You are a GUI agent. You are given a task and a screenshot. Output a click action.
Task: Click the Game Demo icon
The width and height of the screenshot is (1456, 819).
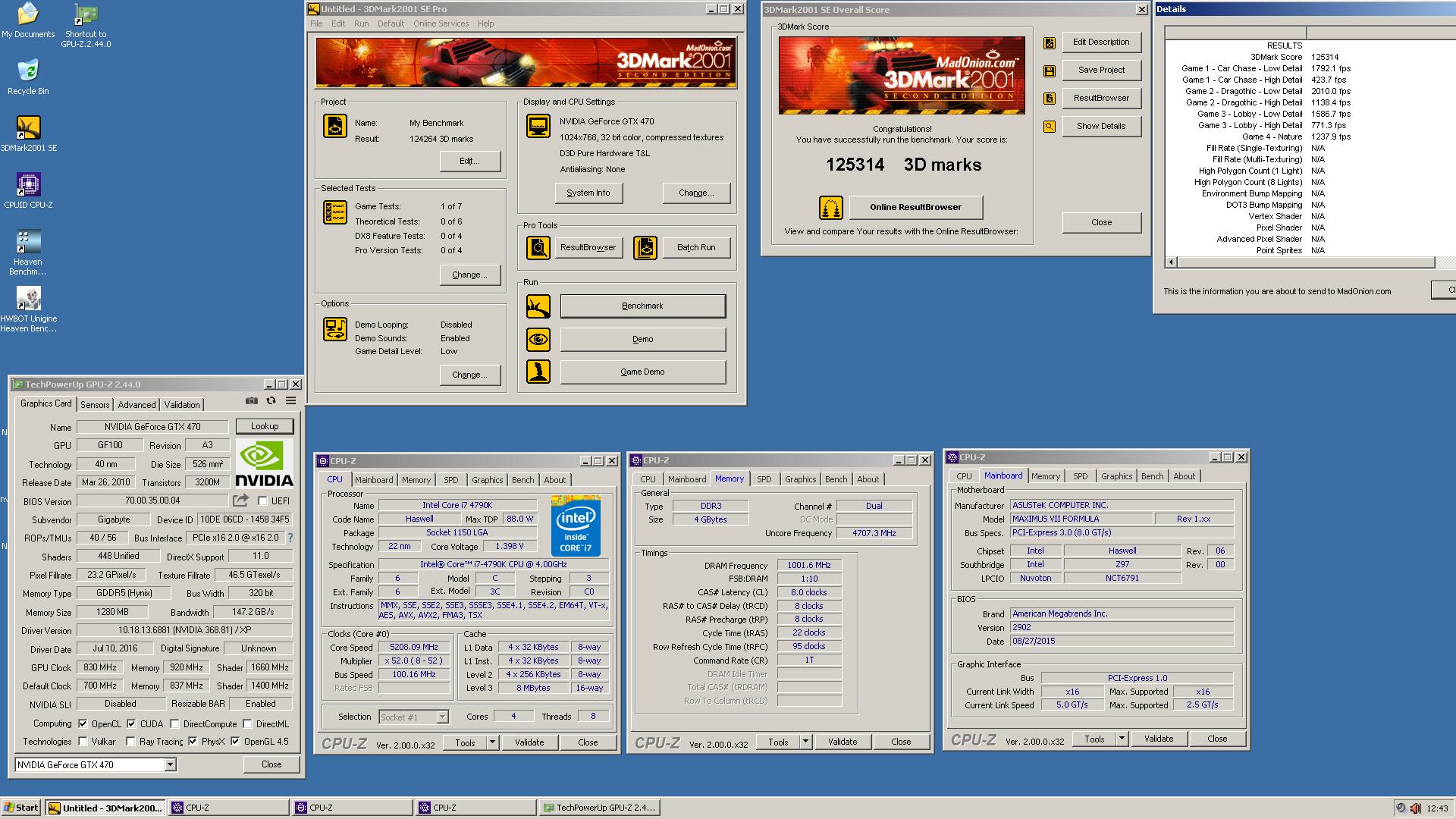(x=538, y=372)
